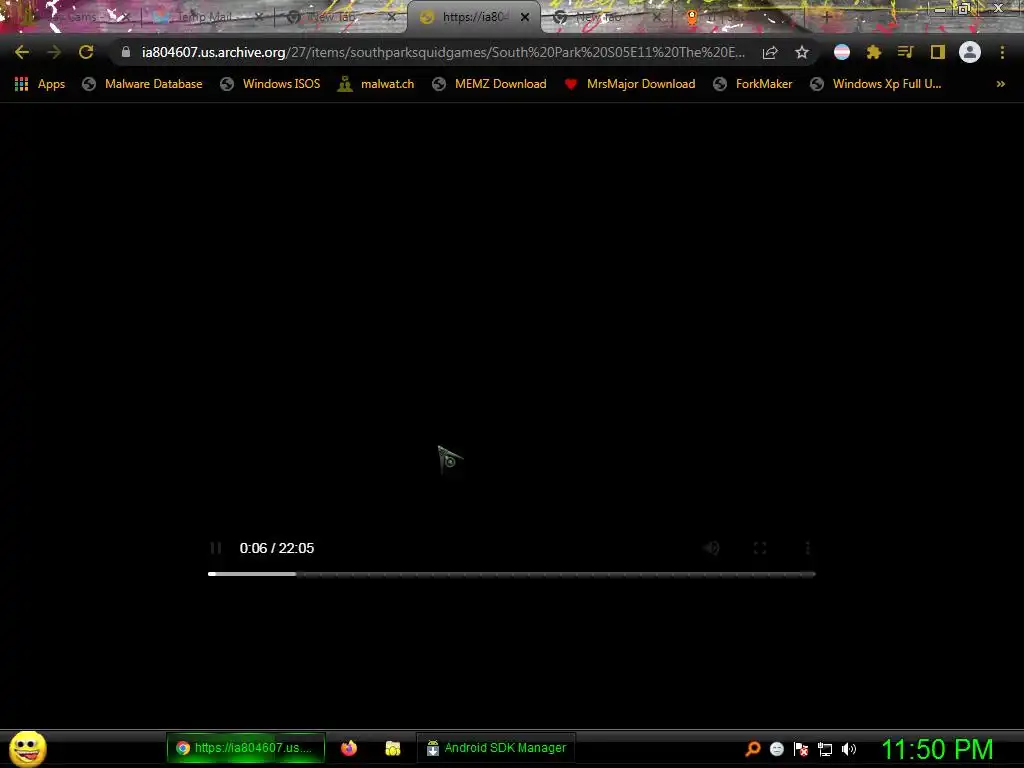Image resolution: width=1024 pixels, height=768 pixels.
Task: Switch to the tab with orange icon
Action: pos(738,17)
